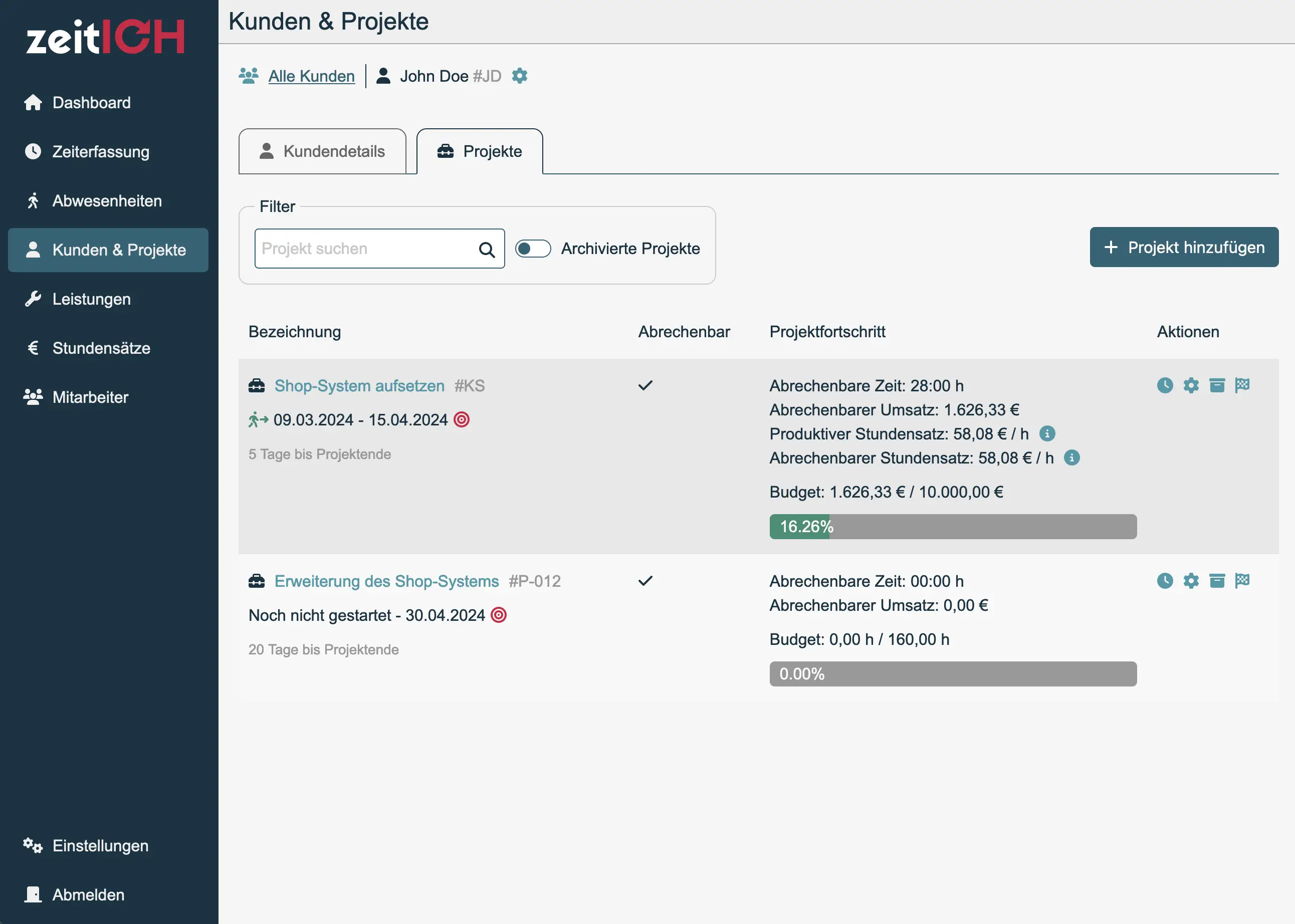The height and width of the screenshot is (924, 1295).
Task: Click the Abrechenbar column header
Action: click(x=684, y=332)
